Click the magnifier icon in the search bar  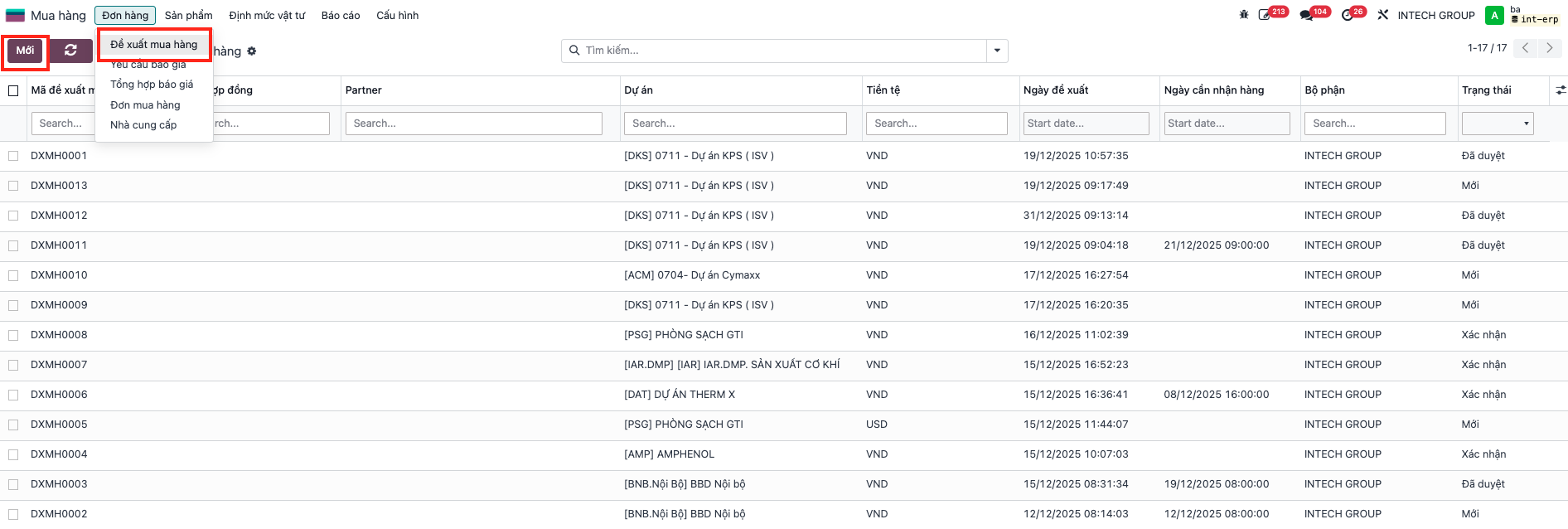pyautogui.click(x=574, y=51)
